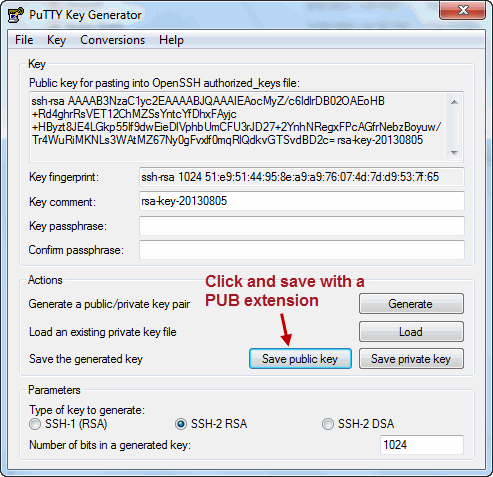
Task: Select the SSH-2 RSA radio button
Action: coord(181,424)
